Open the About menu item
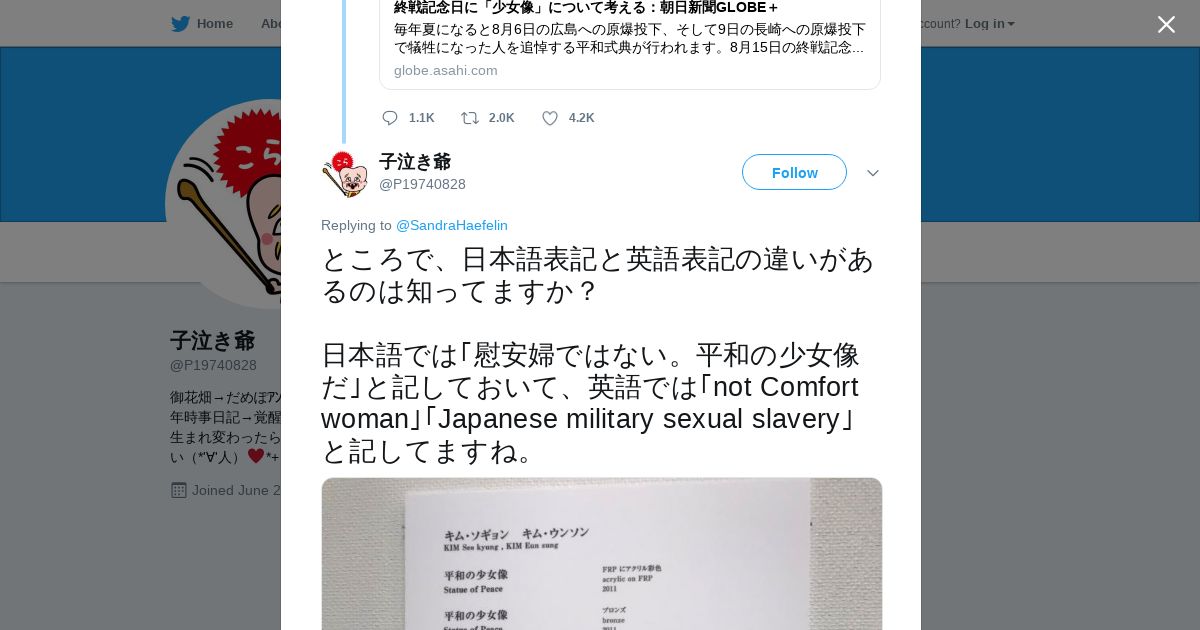1200x630 pixels. (271, 23)
